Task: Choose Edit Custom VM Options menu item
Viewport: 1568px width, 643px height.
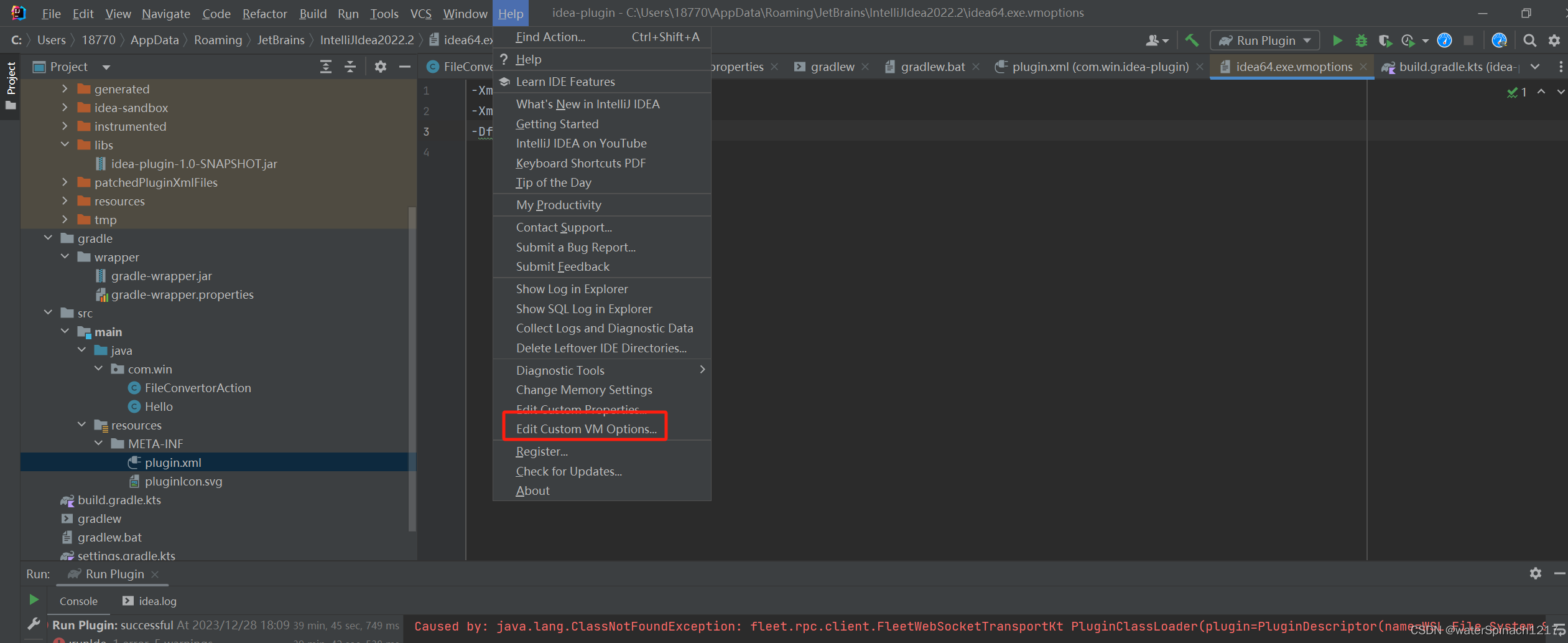Action: tap(602, 429)
